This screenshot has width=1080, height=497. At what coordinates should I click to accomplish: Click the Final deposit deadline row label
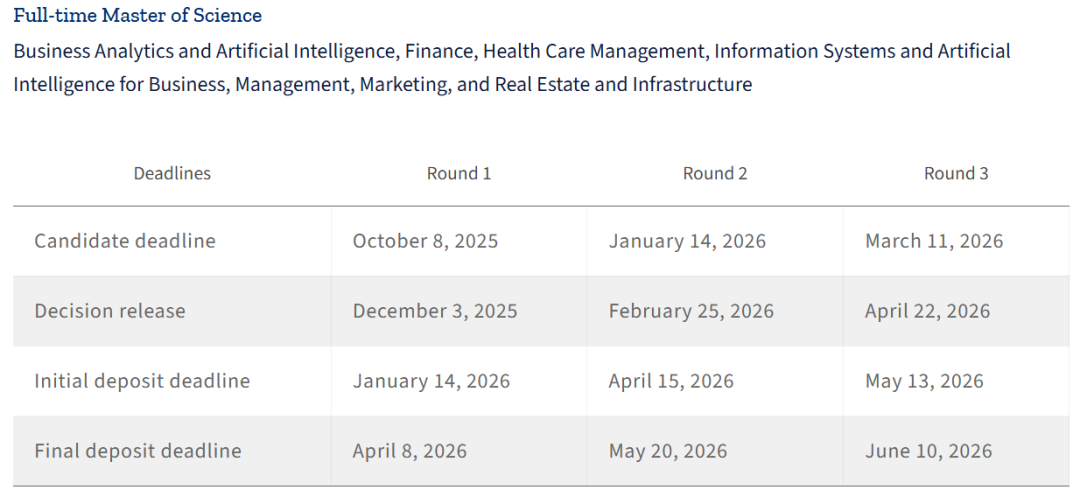[138, 451]
